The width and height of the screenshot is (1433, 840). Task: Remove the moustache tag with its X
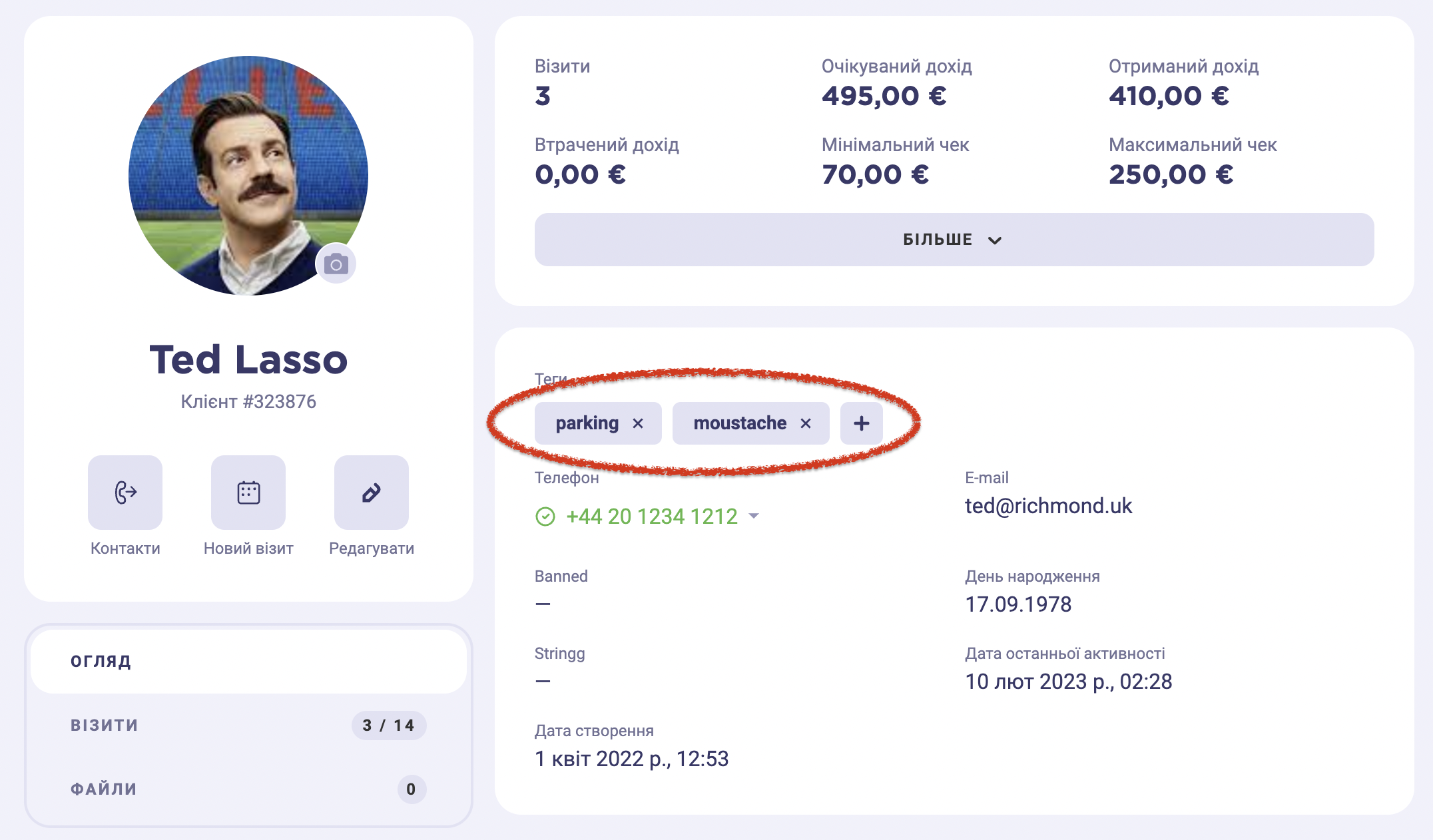(x=806, y=423)
